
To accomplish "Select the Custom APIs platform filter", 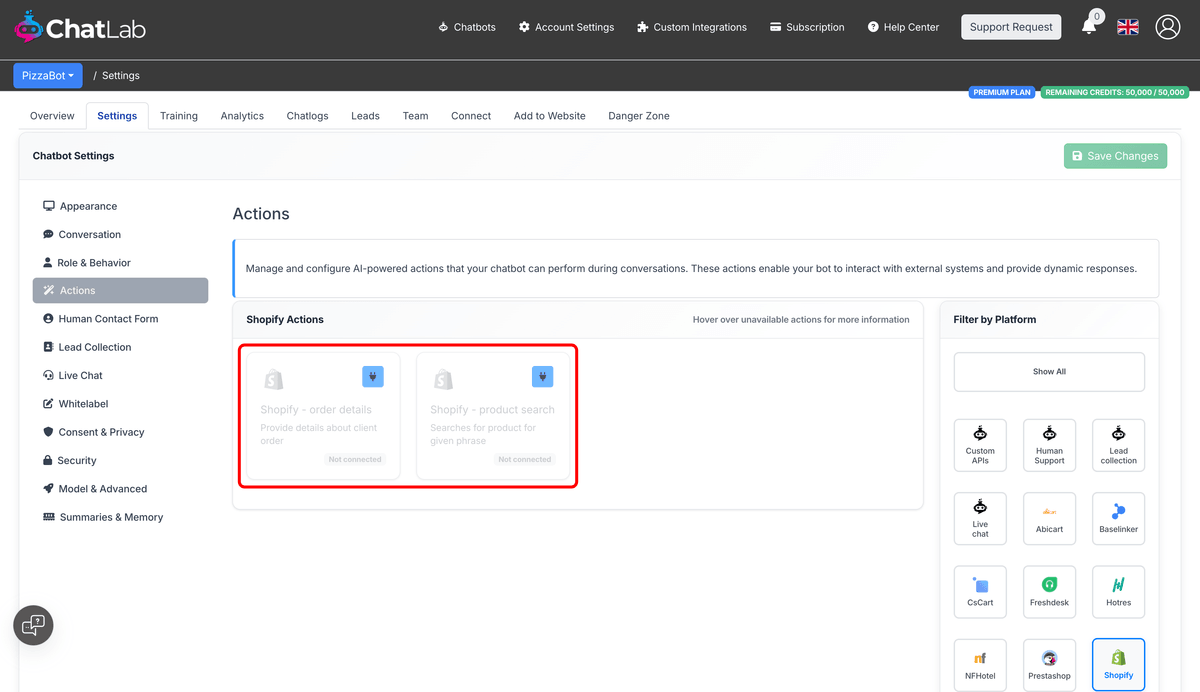I will tap(980, 444).
